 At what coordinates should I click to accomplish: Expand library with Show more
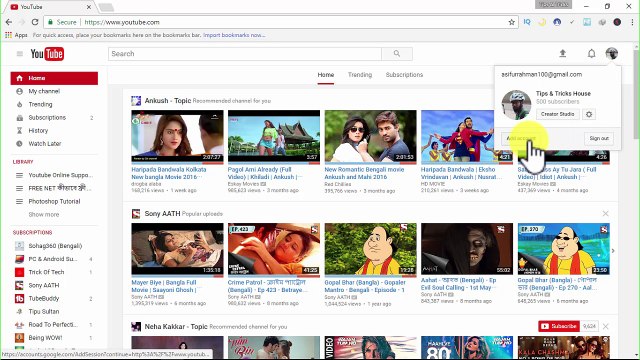pos(44,214)
